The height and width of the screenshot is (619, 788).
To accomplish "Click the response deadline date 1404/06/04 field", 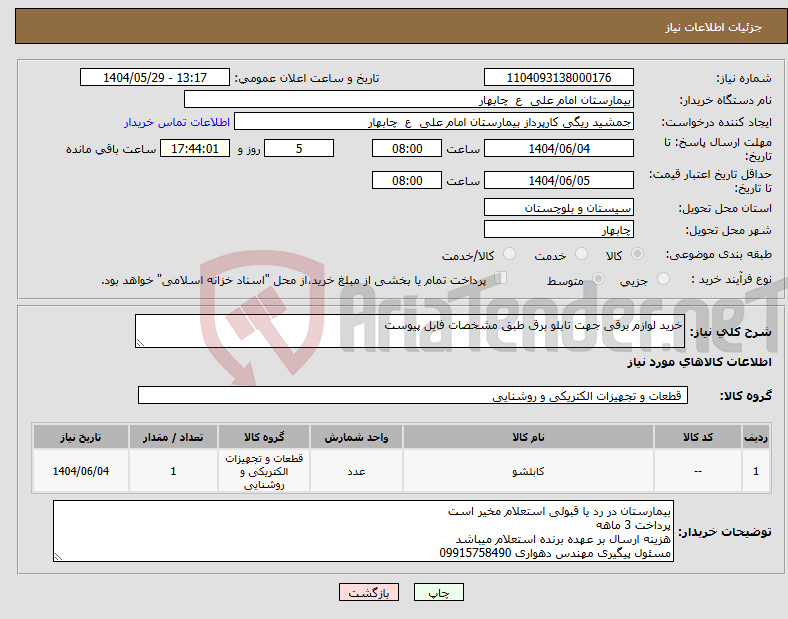I will pyautogui.click(x=559, y=148).
